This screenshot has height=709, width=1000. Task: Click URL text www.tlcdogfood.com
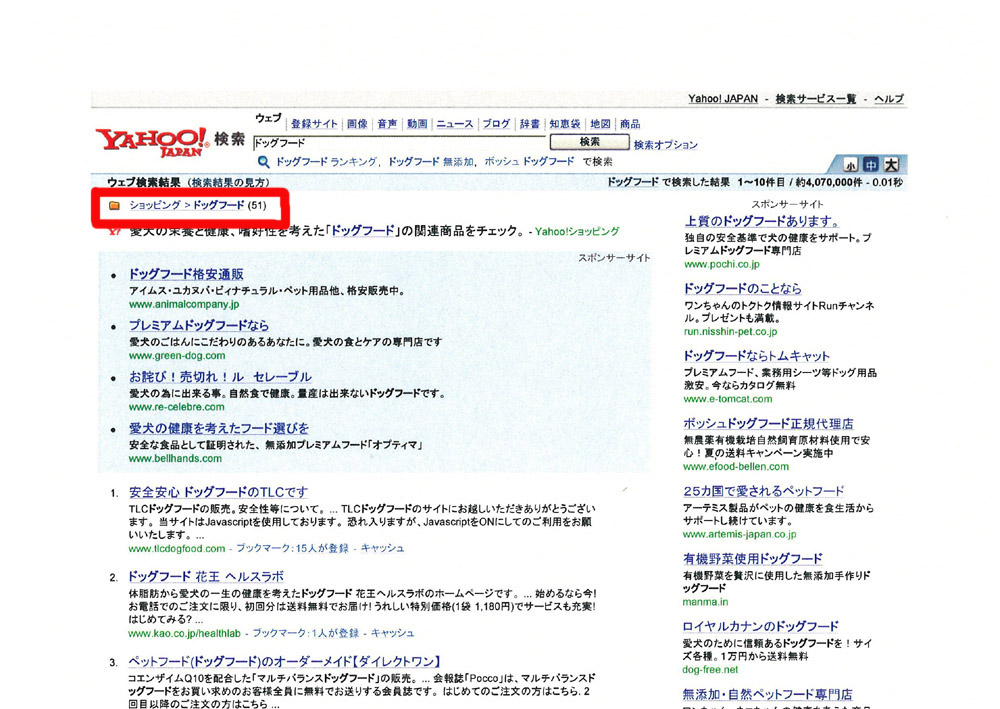click(x=177, y=548)
